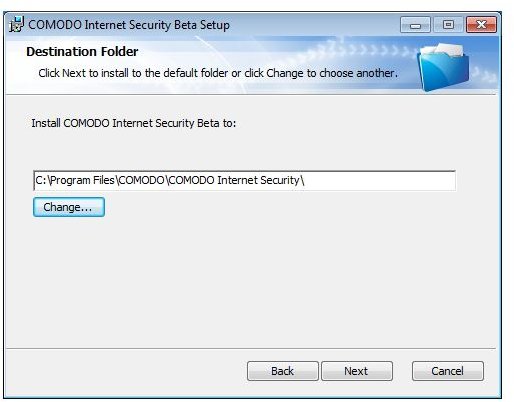Image resolution: width=514 pixels, height=402 pixels.
Task: Click the 'COMODO Internet Security Beta Setup' title bar
Action: (x=129, y=25)
